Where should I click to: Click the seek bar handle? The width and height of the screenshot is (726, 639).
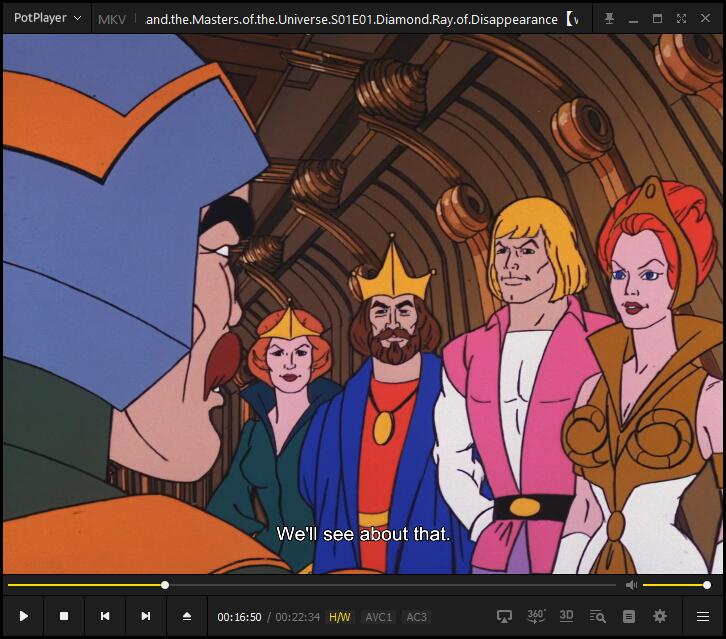[165, 585]
